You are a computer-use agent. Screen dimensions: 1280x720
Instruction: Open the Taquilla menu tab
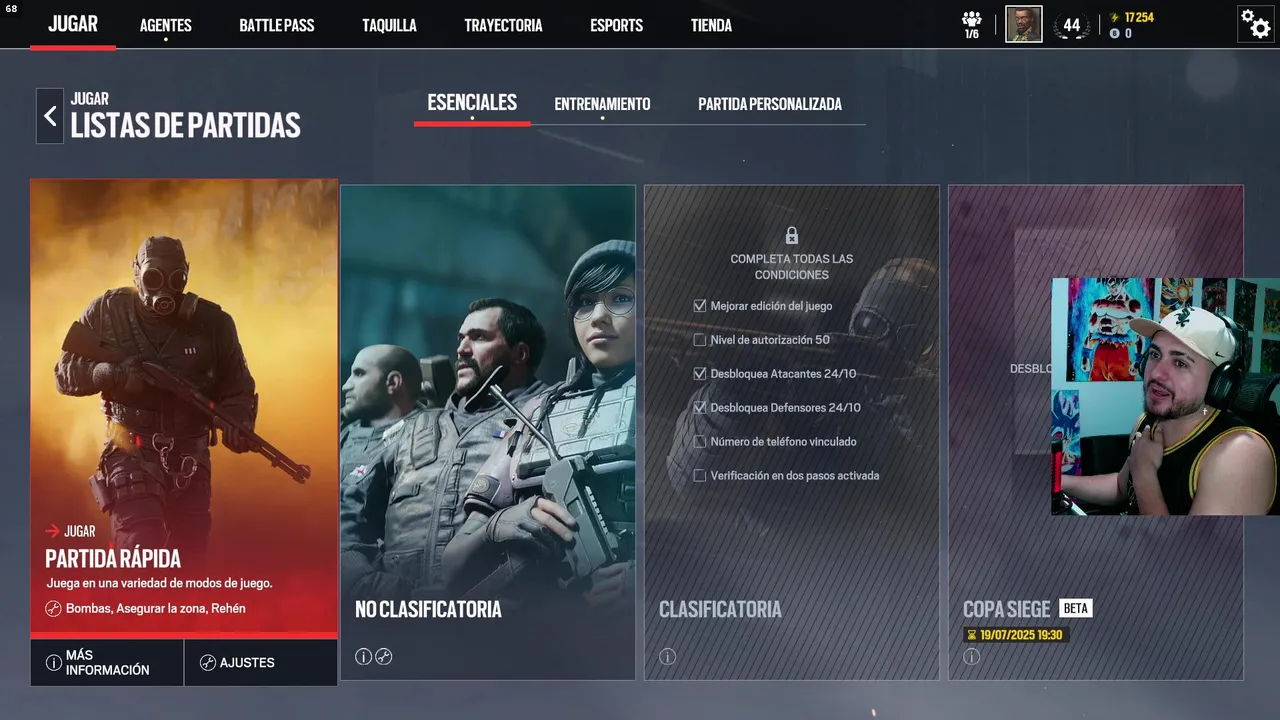click(x=389, y=26)
